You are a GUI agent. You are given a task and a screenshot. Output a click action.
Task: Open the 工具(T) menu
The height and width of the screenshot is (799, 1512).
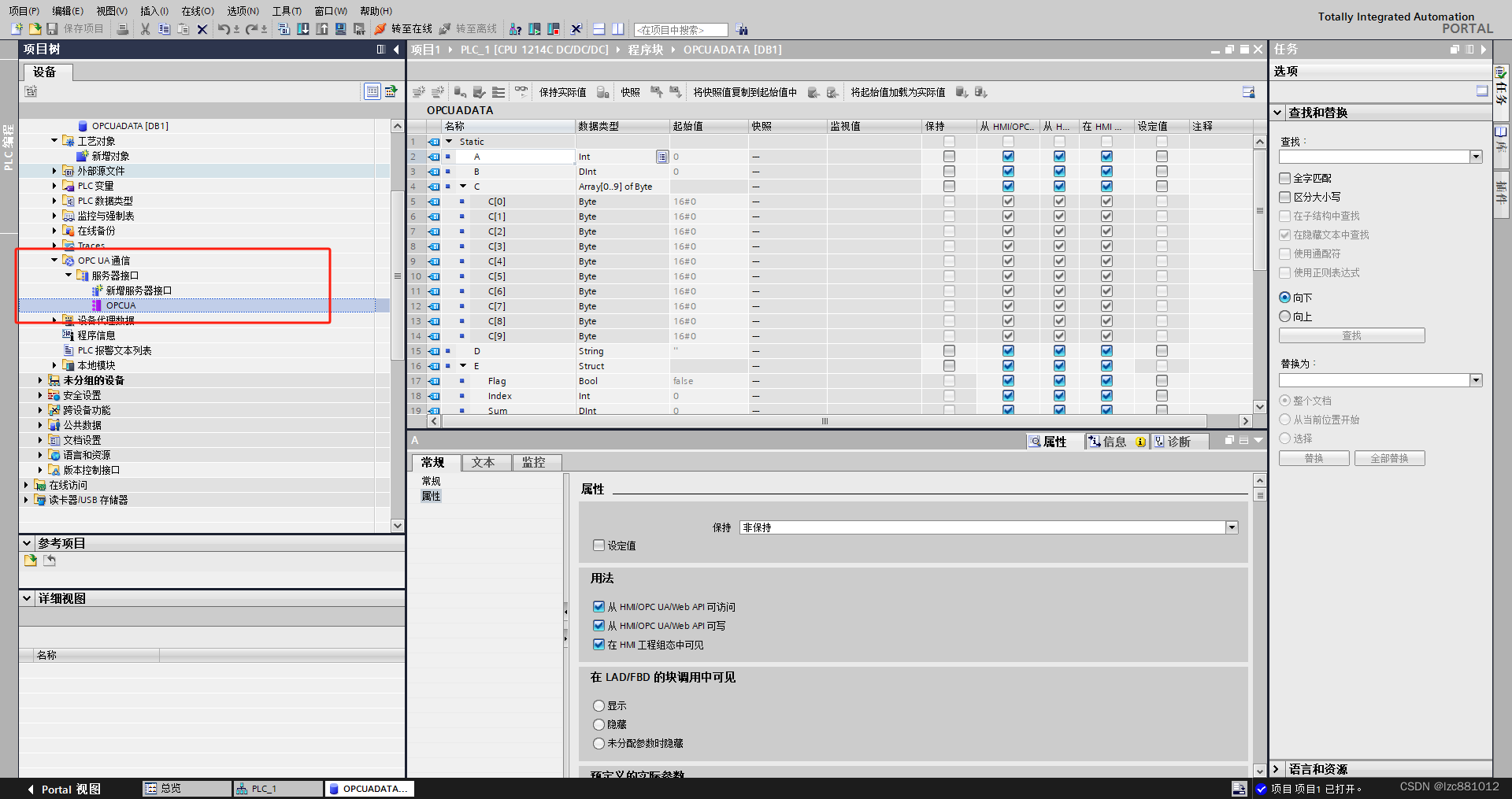pos(287,11)
